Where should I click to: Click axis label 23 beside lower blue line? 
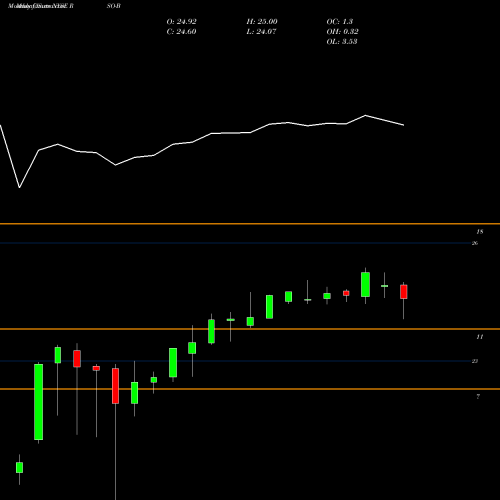point(475,361)
